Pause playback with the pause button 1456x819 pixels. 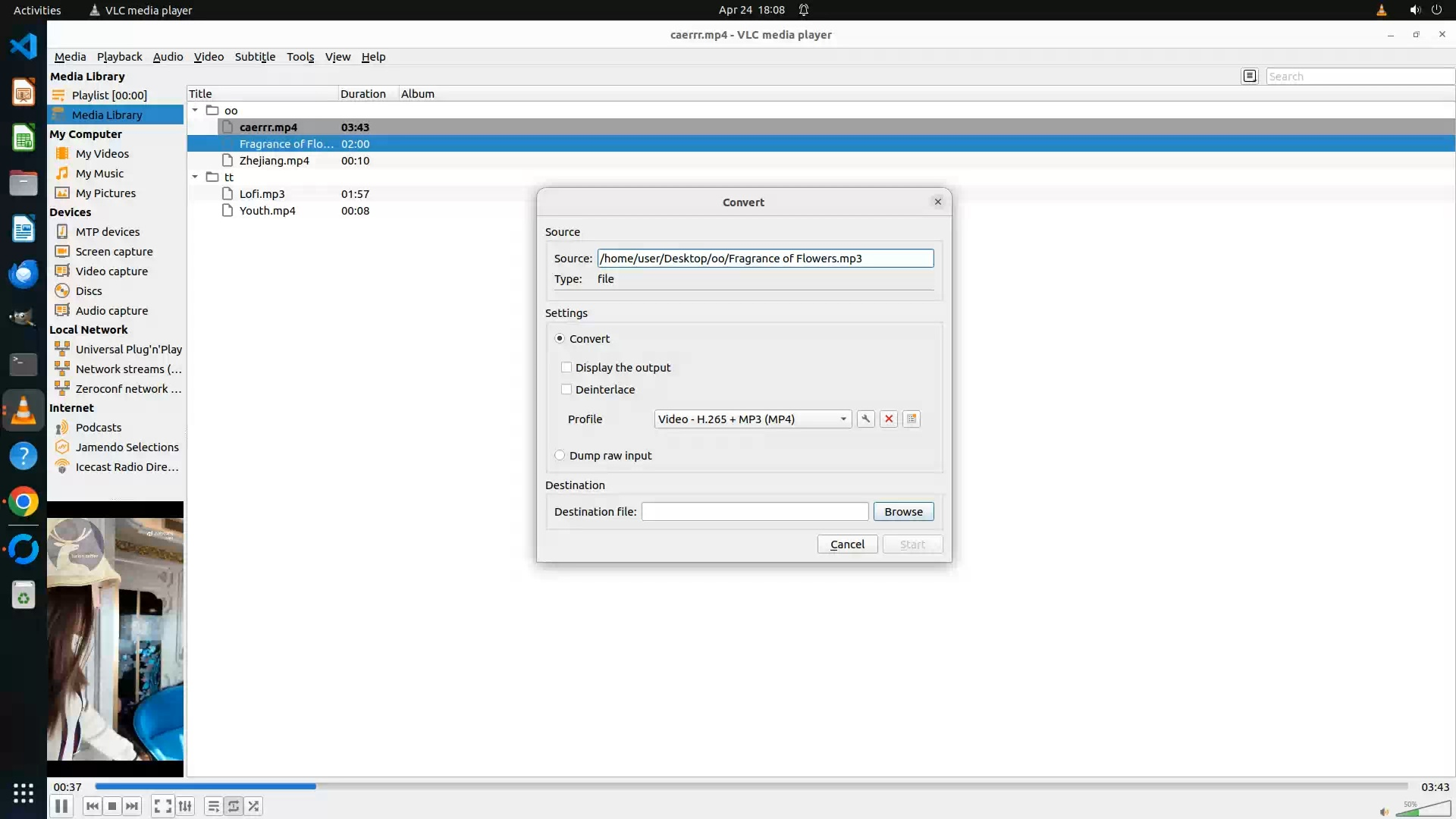pos(61,806)
